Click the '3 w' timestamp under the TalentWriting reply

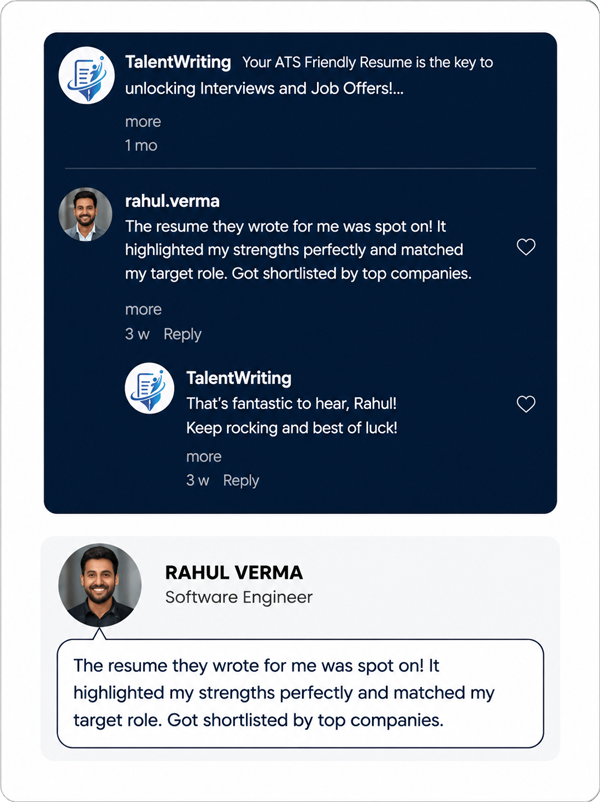[197, 480]
